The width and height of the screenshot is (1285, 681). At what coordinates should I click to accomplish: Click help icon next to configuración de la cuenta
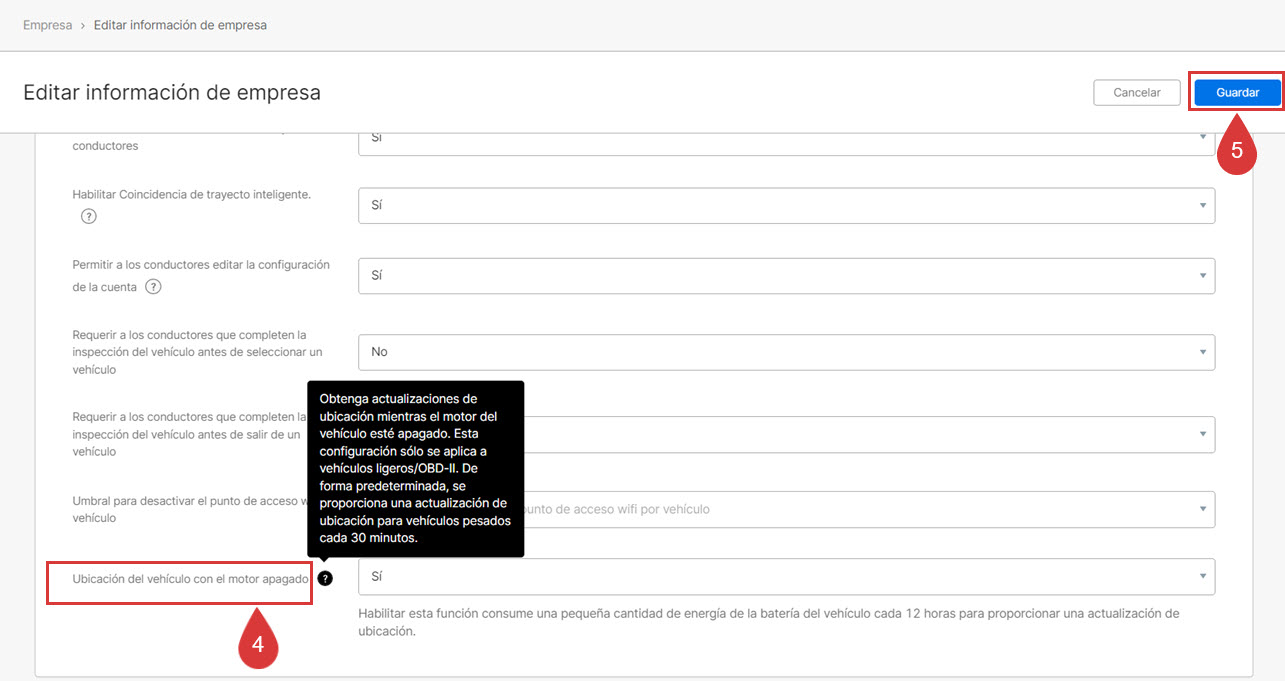pos(153,286)
